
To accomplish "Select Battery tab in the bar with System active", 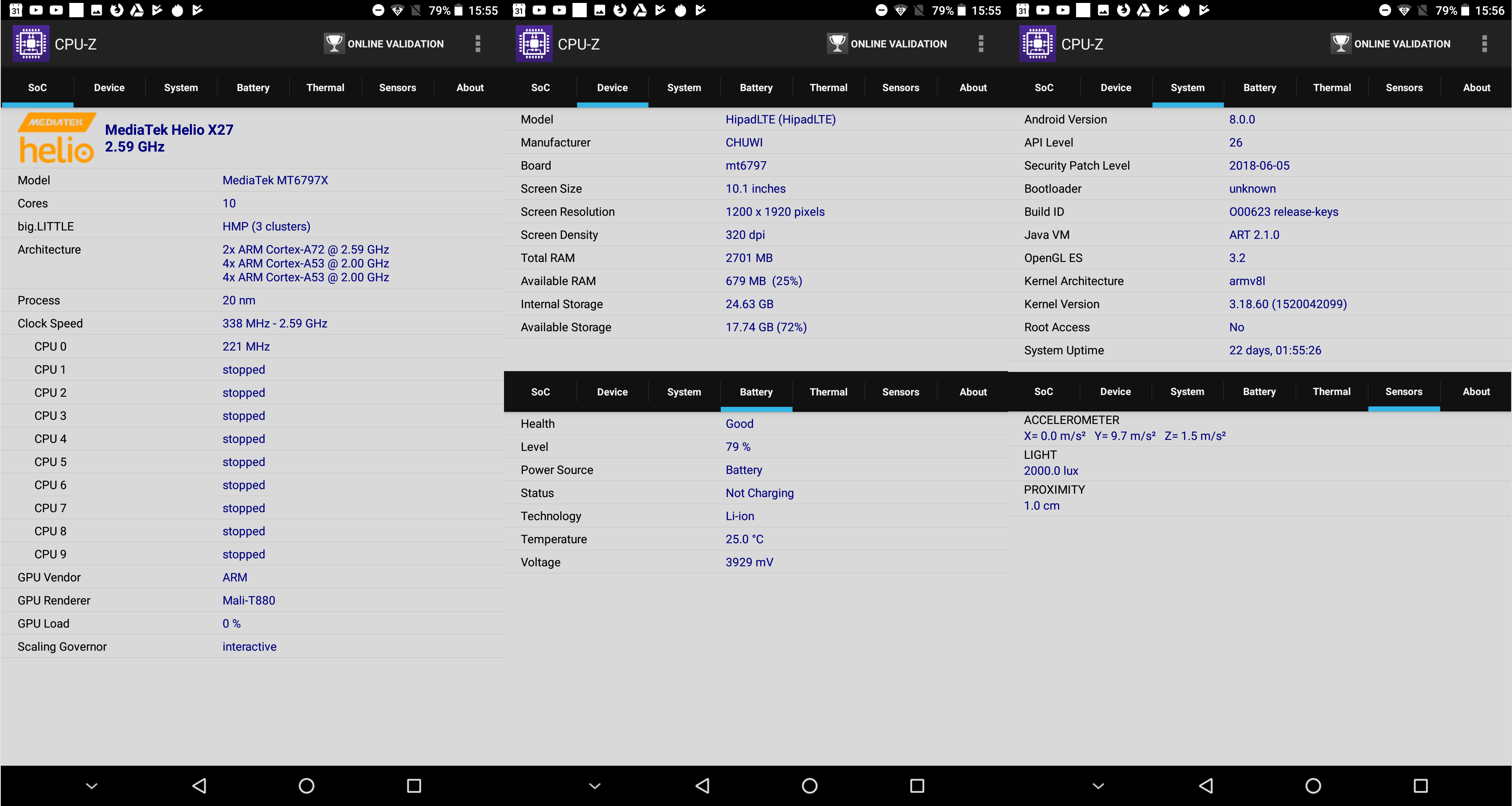I will [x=1260, y=87].
